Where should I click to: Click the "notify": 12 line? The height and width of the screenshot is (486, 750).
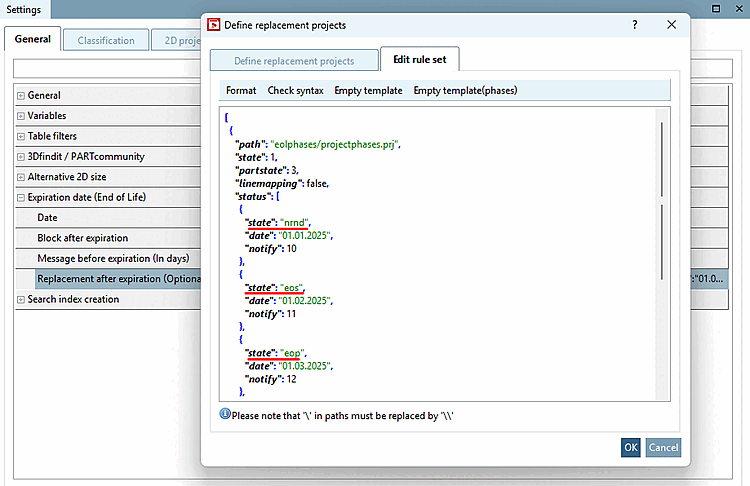coord(271,379)
